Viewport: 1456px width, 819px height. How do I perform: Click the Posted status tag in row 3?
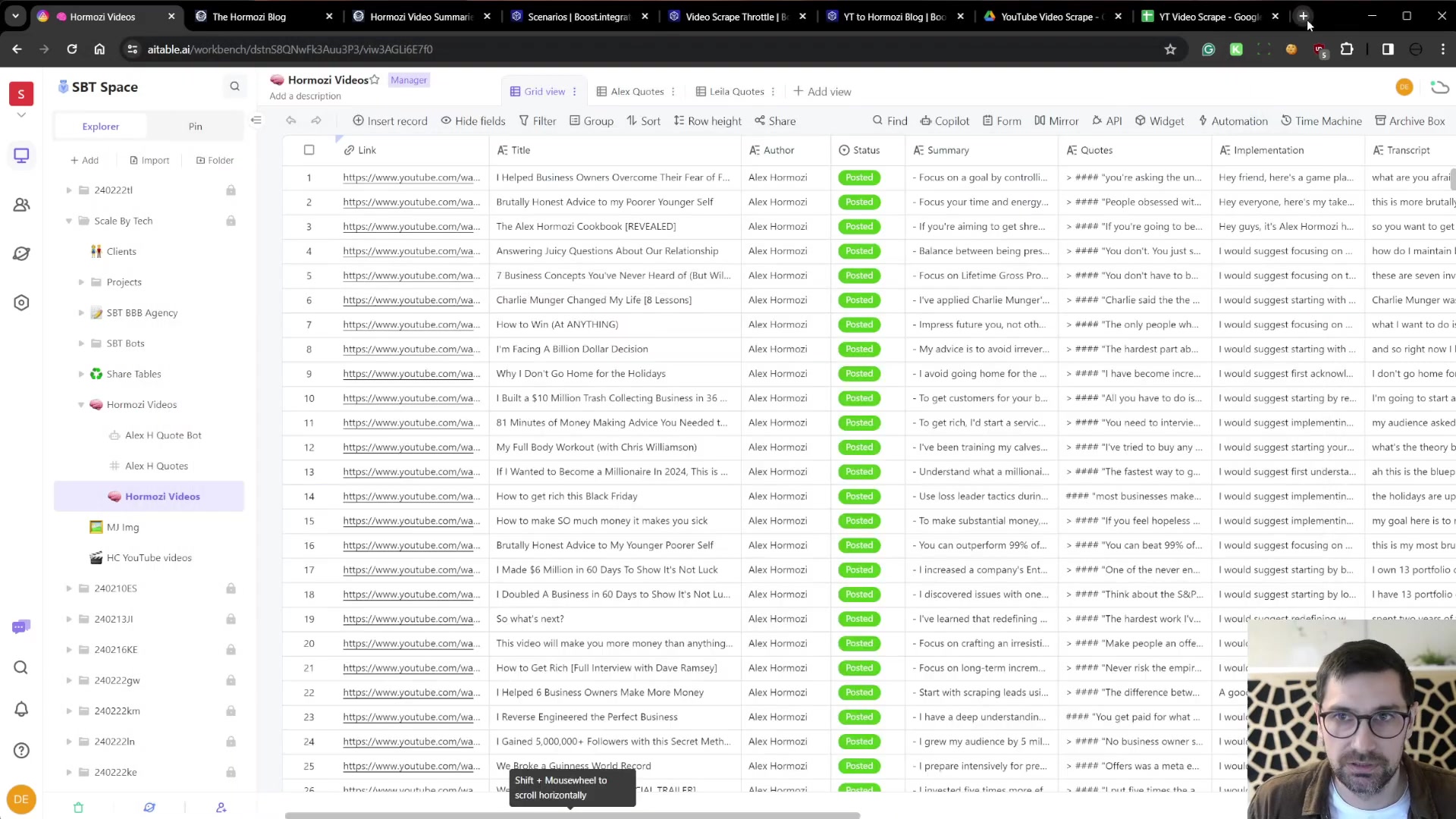(x=859, y=227)
